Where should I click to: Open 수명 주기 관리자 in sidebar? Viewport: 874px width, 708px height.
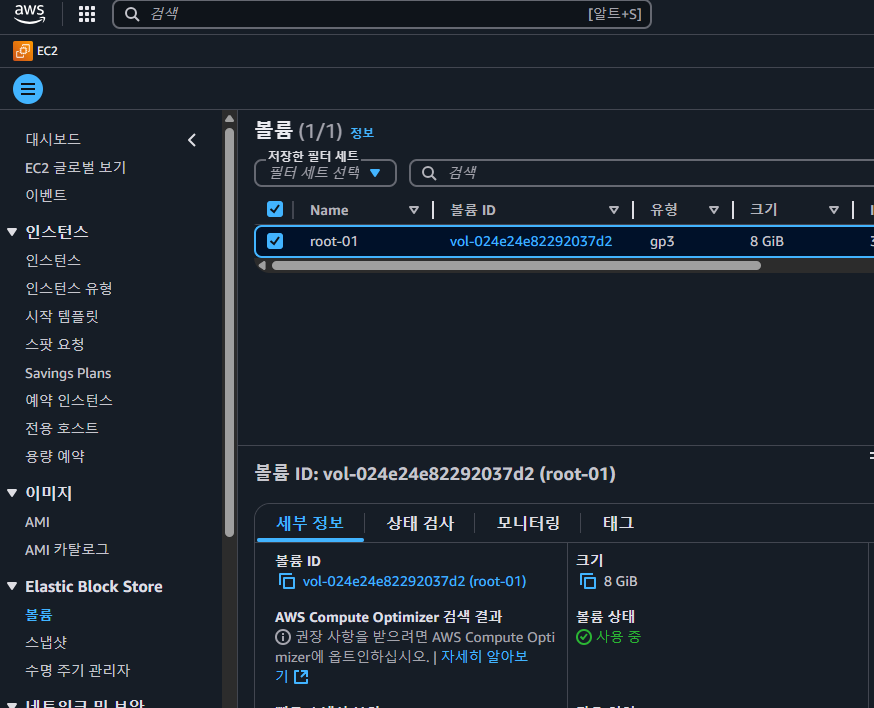tap(77, 670)
